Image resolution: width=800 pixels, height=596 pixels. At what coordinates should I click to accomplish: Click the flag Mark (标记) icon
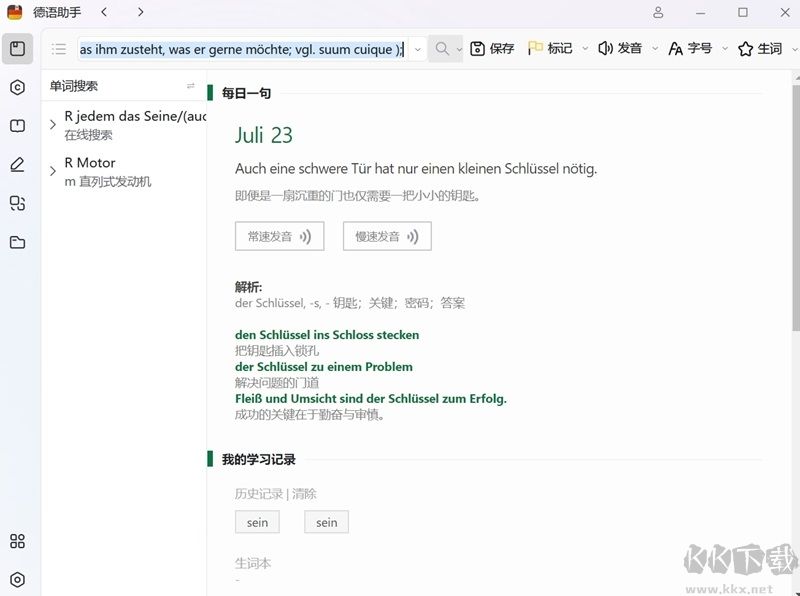pos(538,49)
